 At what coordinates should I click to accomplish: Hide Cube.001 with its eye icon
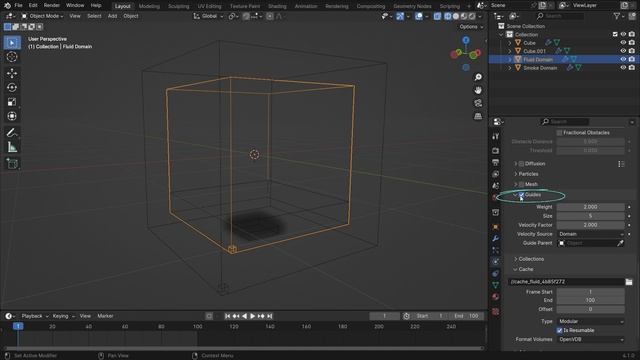tap(623, 51)
